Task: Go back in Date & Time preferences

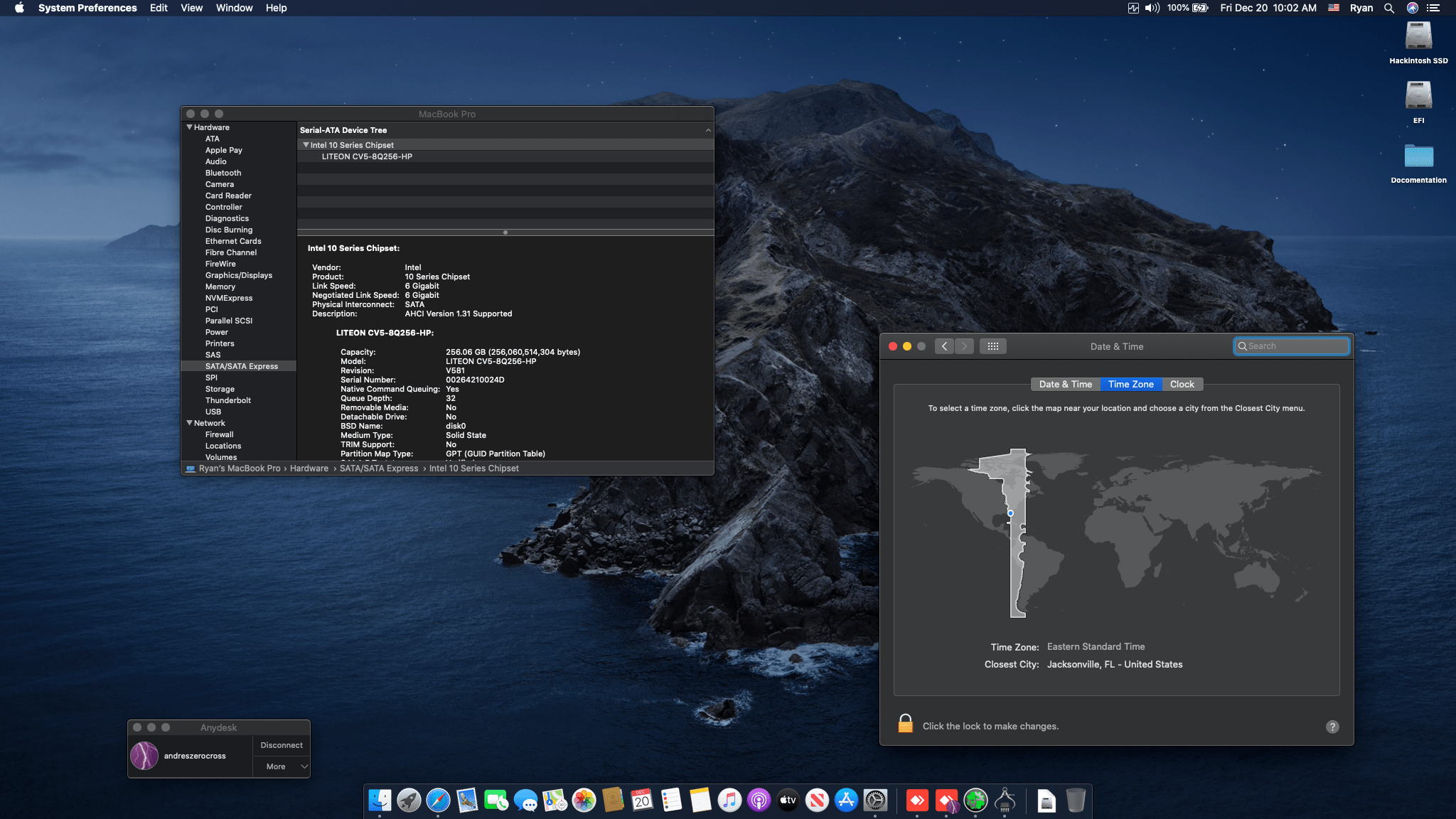Action: pyautogui.click(x=944, y=346)
